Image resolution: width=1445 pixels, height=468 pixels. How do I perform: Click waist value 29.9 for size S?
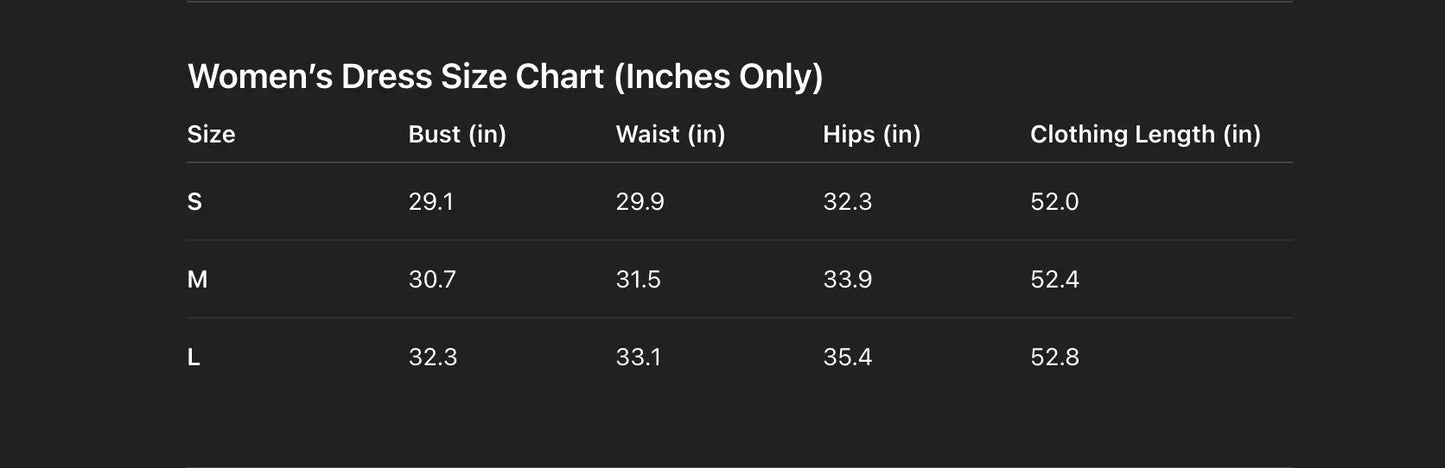(640, 202)
